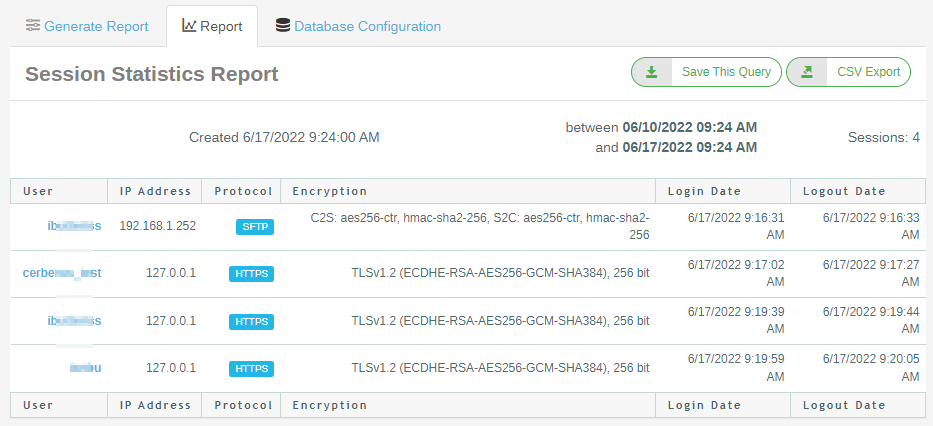Image resolution: width=933 pixels, height=426 pixels.
Task: Click the sliders icon beside Generate Report
Action: coord(33,26)
